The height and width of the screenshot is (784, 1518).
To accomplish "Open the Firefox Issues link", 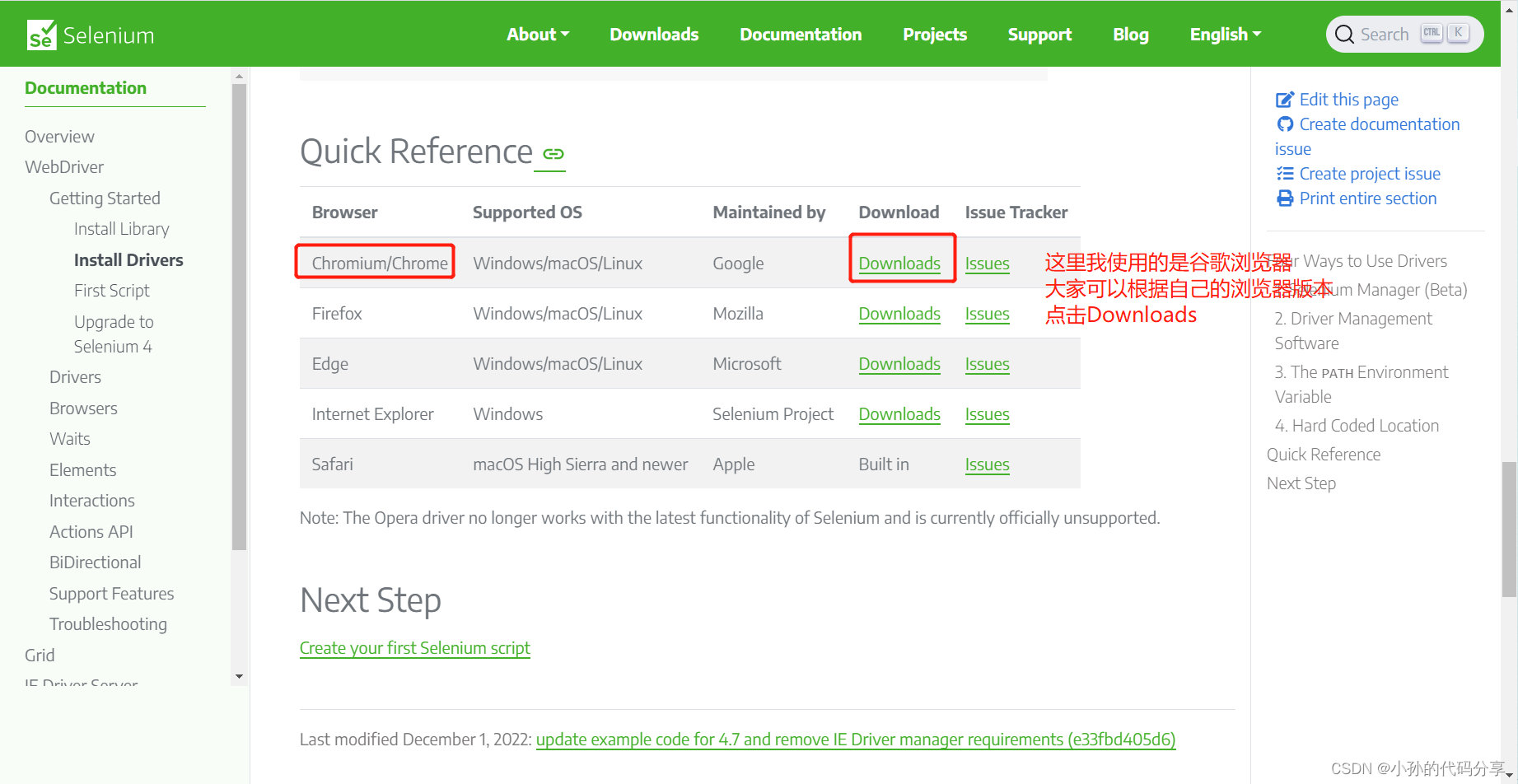I will click(987, 314).
